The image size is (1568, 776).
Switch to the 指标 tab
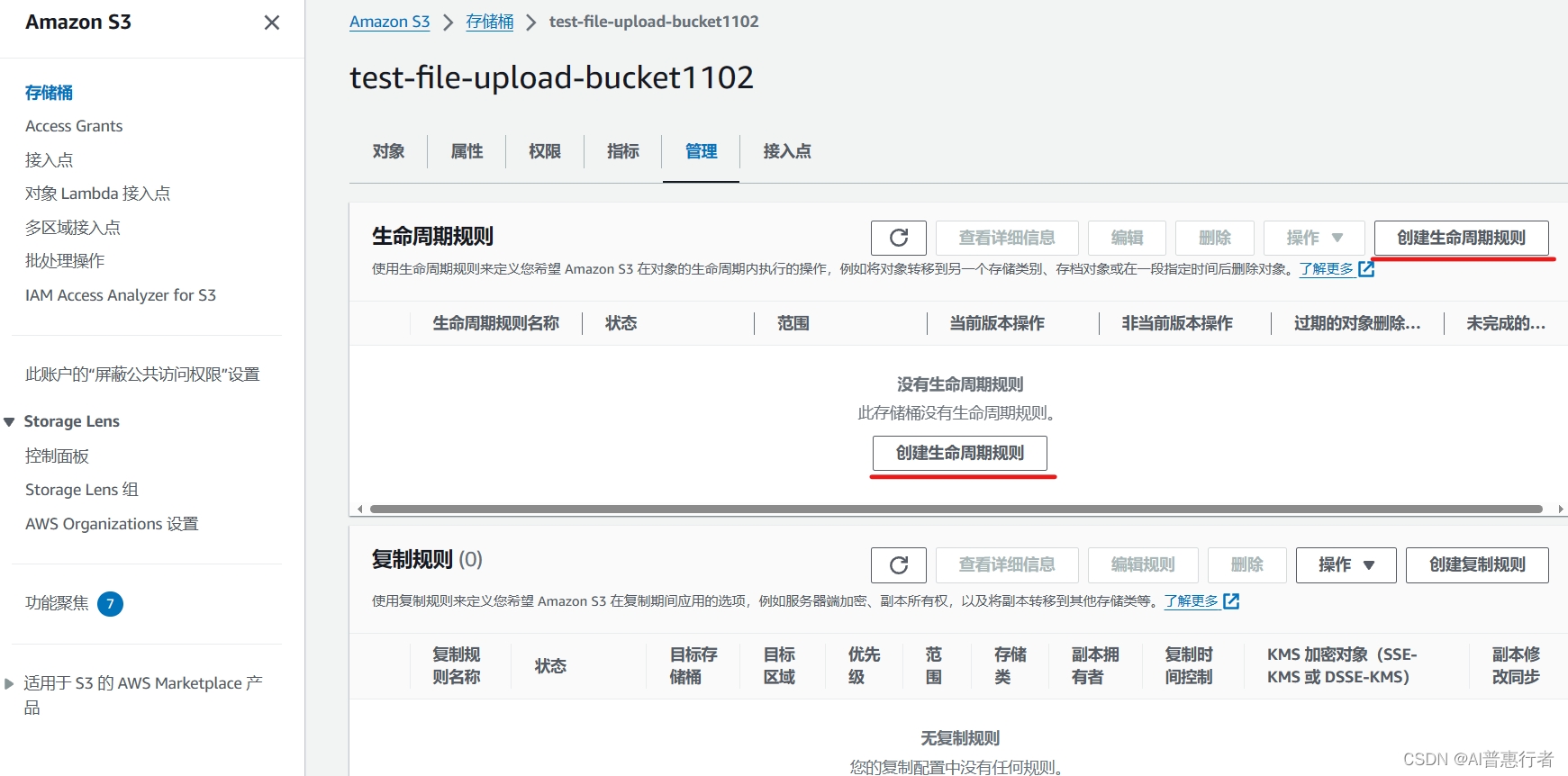(x=623, y=151)
